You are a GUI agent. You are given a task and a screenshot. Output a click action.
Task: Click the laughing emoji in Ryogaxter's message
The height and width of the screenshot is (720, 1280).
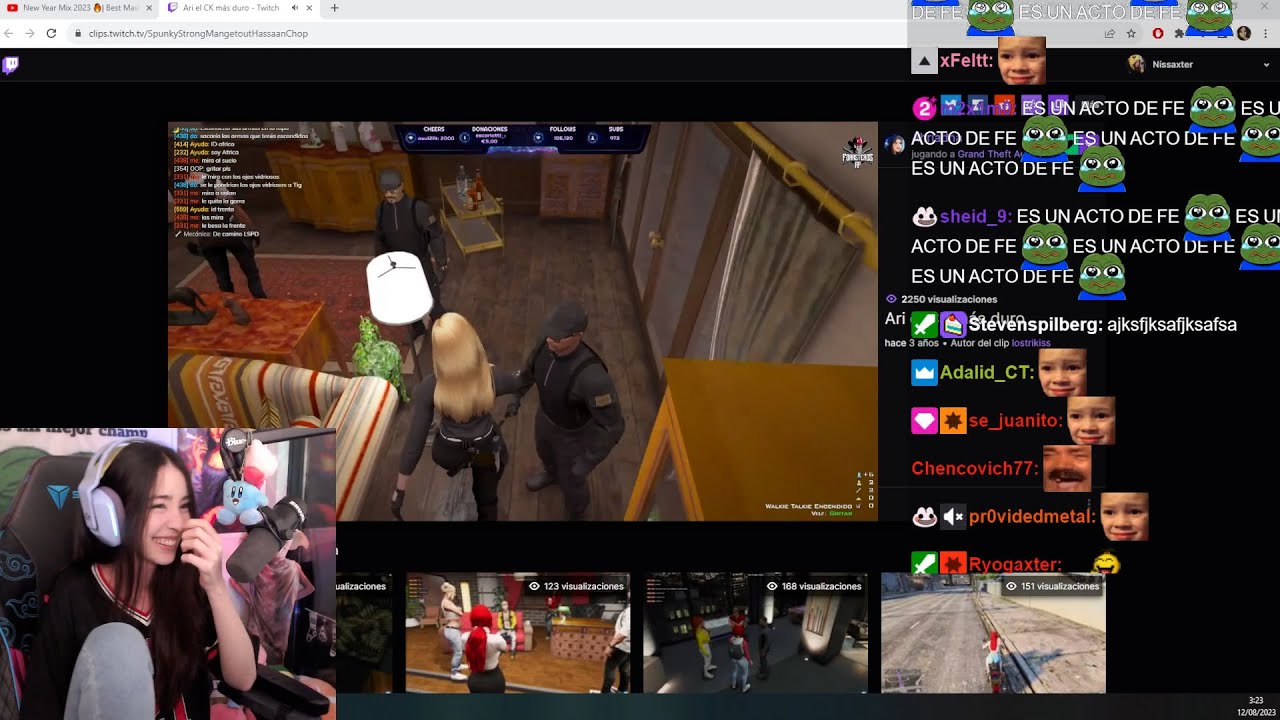[x=1106, y=564]
